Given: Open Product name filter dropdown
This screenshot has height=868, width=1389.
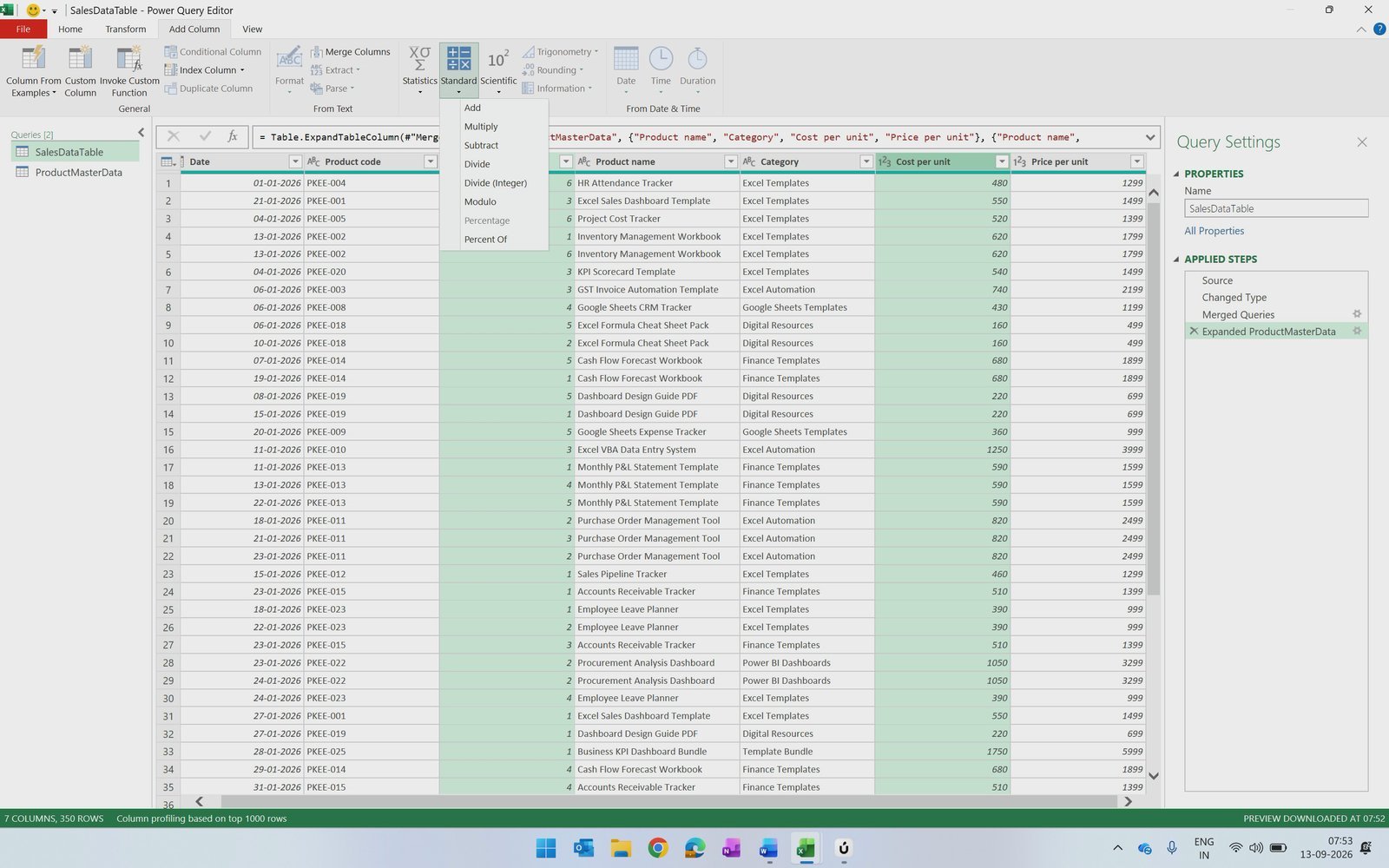Looking at the screenshot, I should pyautogui.click(x=730, y=161).
